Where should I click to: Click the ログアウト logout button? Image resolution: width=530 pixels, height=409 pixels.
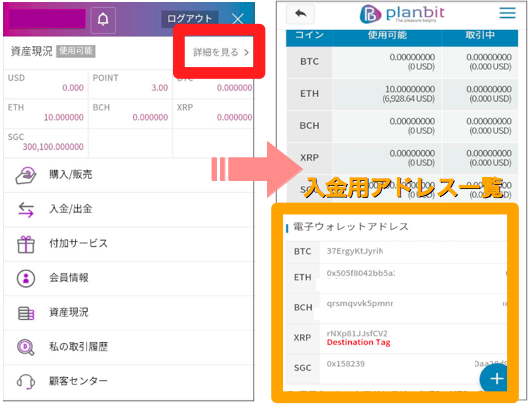[x=189, y=18]
